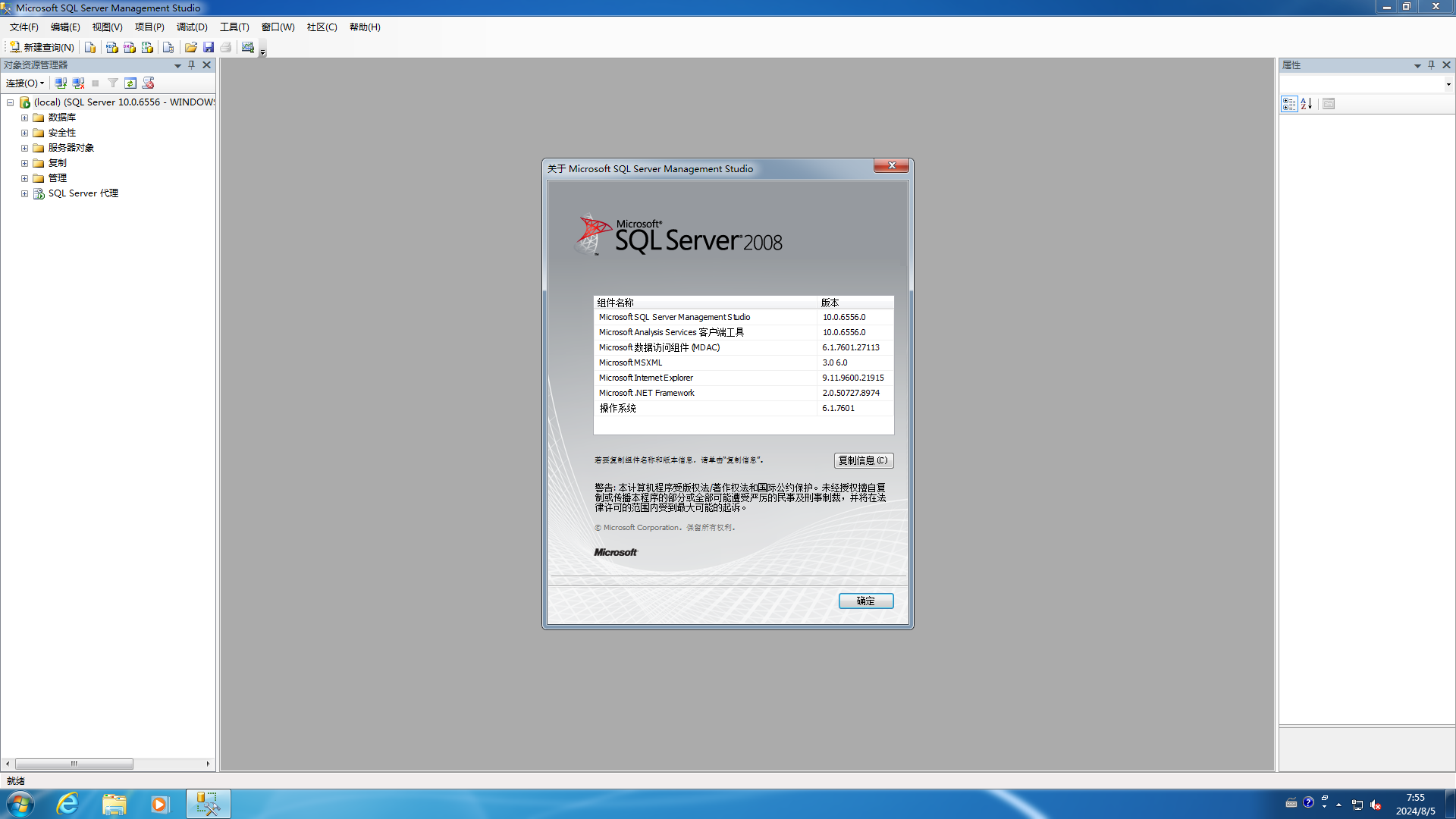Expand the 复制 folder node
1456x819 pixels.
pyautogui.click(x=24, y=163)
